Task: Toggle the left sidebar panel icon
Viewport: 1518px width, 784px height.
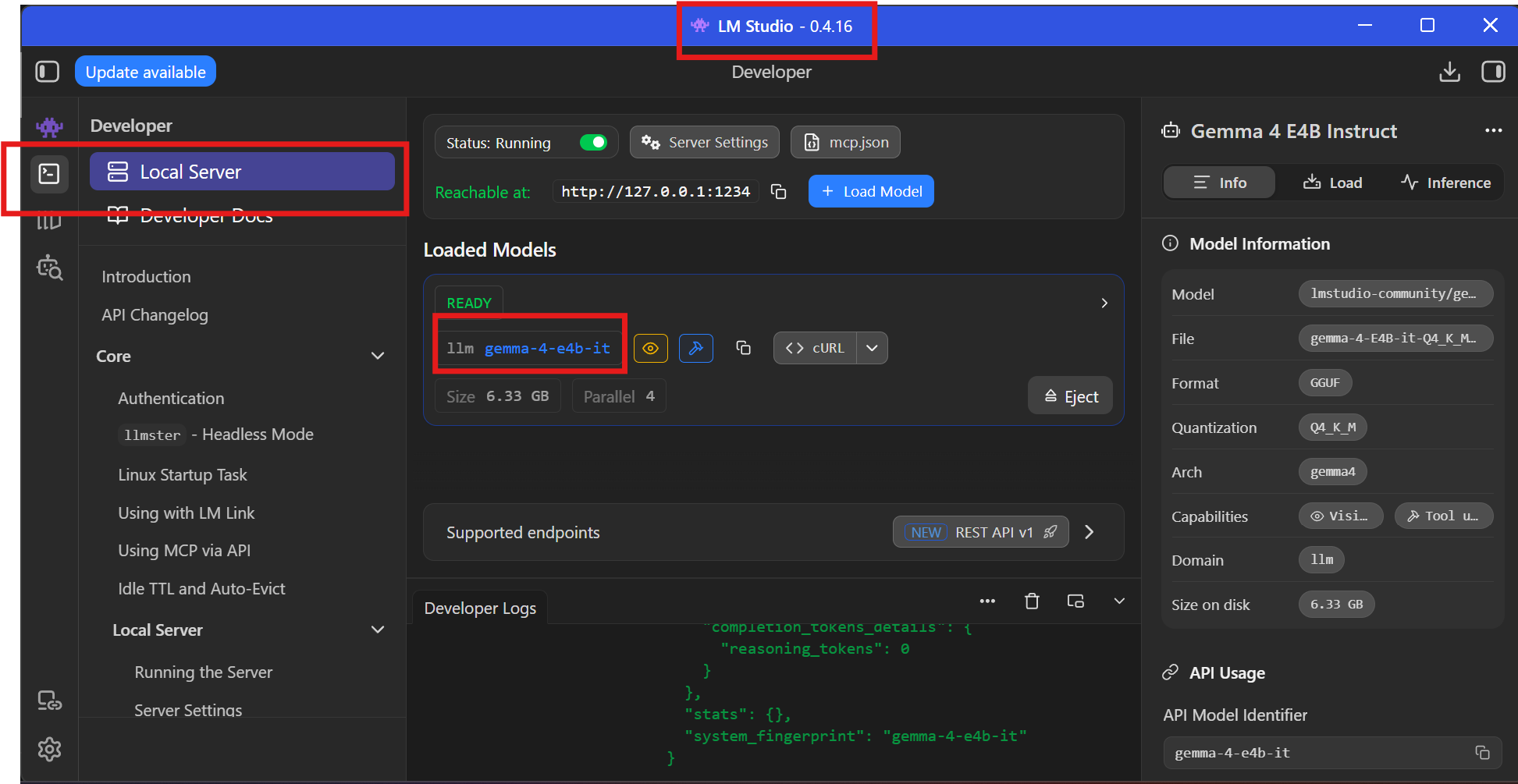Action: pyautogui.click(x=48, y=72)
